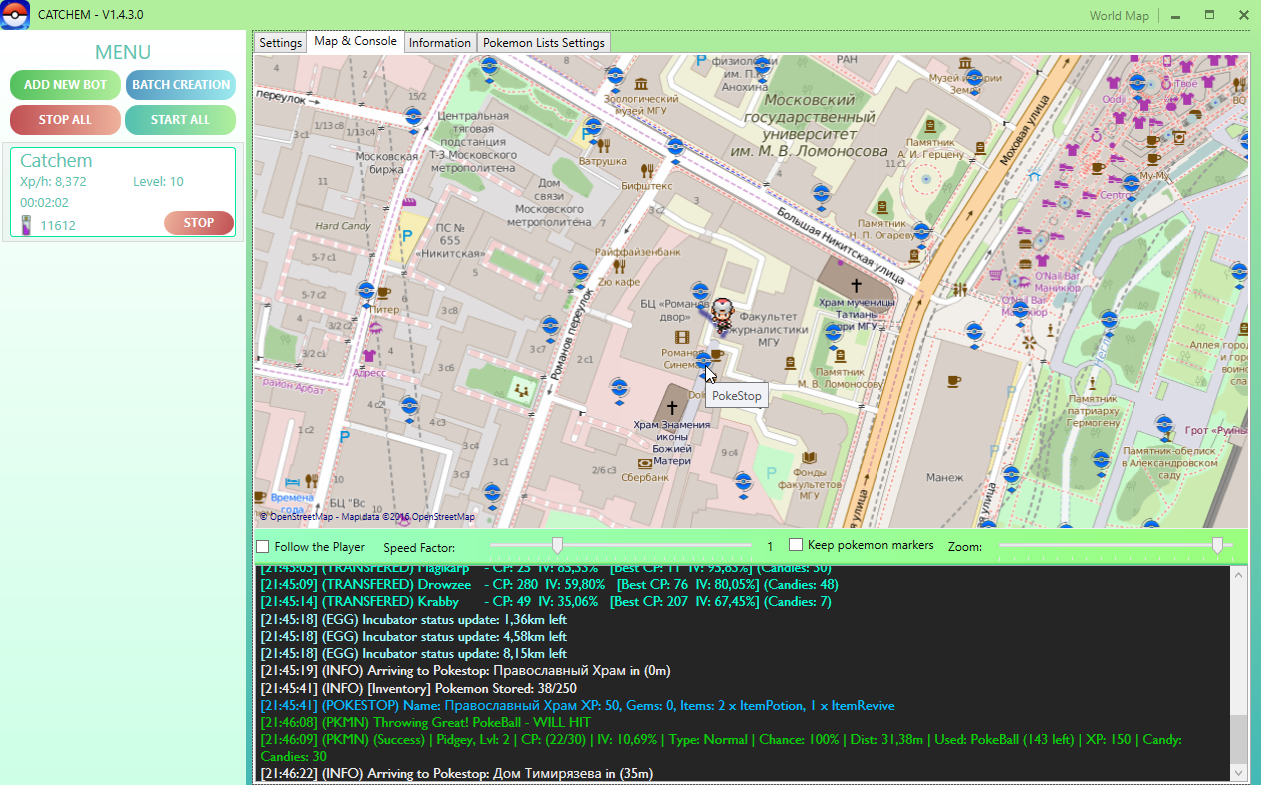Click the Speed Factor value 1

(x=770, y=547)
